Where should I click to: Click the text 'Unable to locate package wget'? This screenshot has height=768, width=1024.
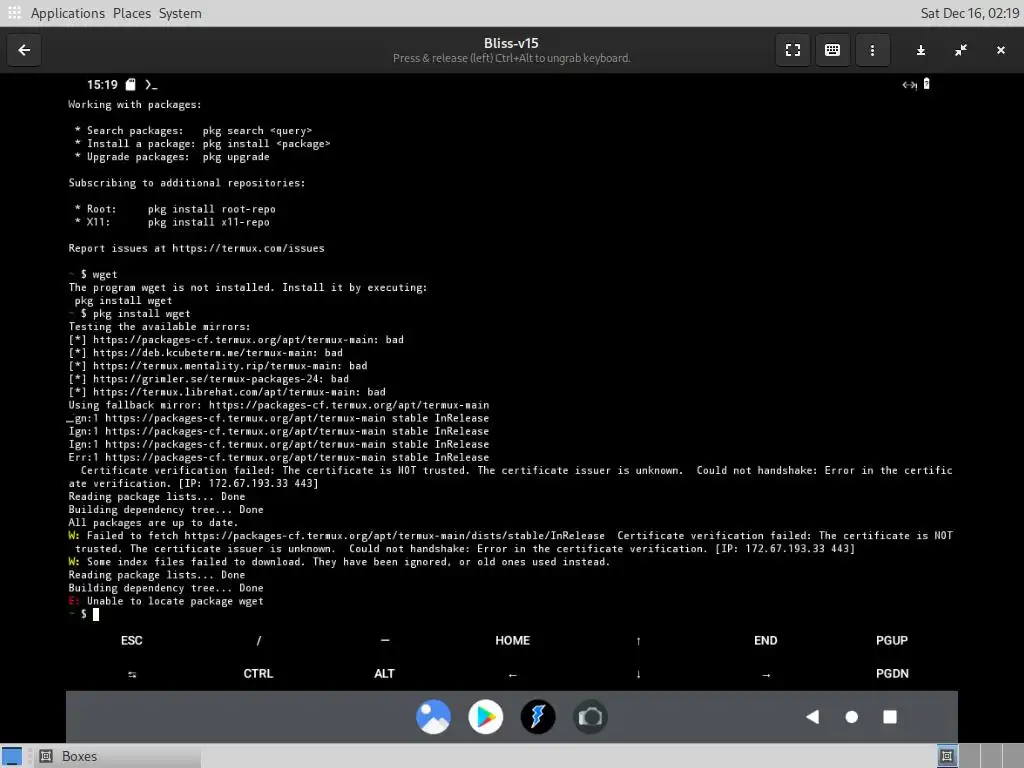coord(175,601)
